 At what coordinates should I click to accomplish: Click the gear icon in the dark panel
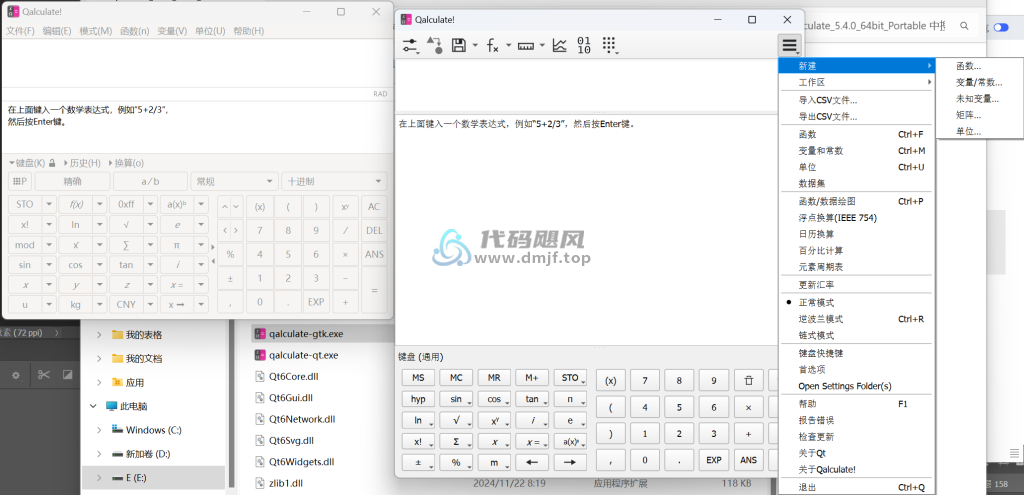16,375
